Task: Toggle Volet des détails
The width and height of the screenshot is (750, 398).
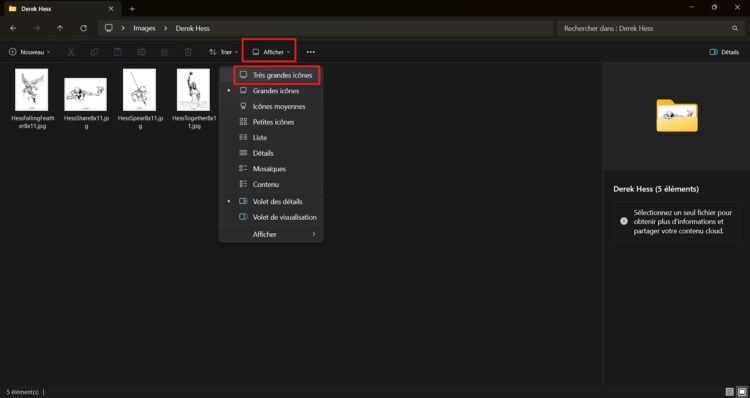Action: (x=271, y=202)
